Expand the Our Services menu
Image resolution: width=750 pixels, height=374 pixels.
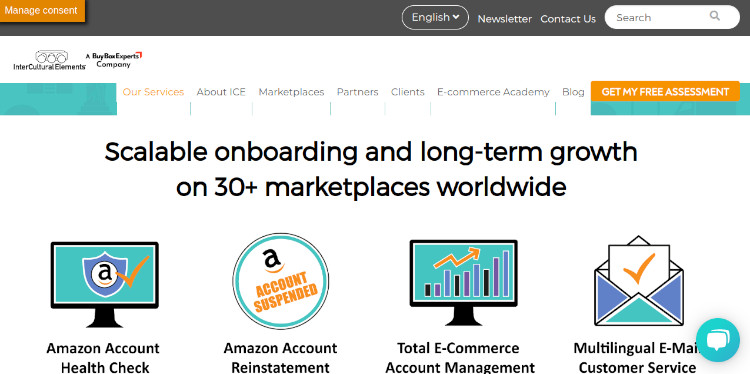point(153,92)
